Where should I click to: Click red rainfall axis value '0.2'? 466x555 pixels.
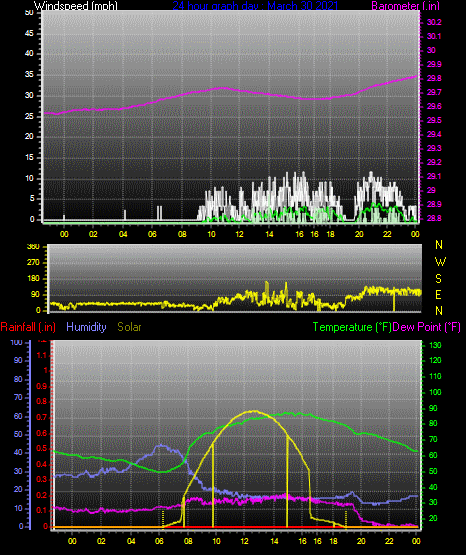click(x=42, y=495)
